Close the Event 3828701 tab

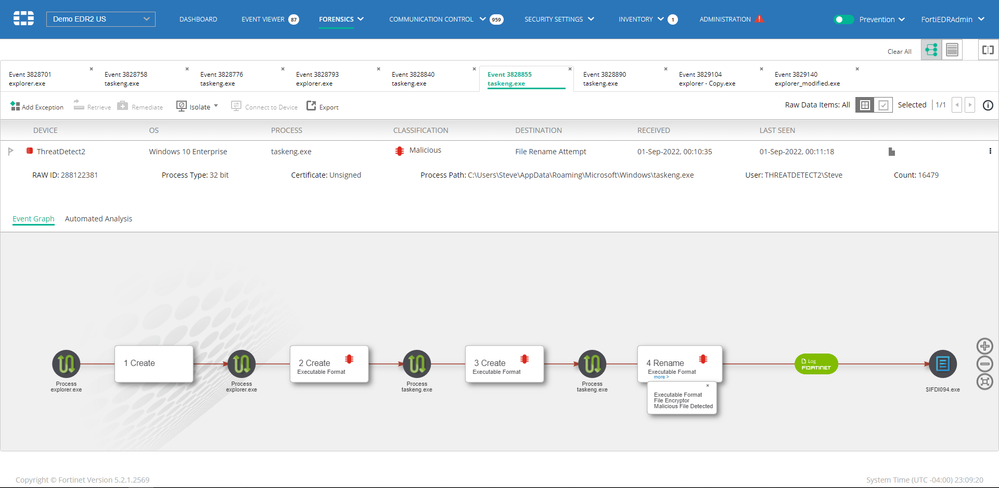[x=91, y=69]
